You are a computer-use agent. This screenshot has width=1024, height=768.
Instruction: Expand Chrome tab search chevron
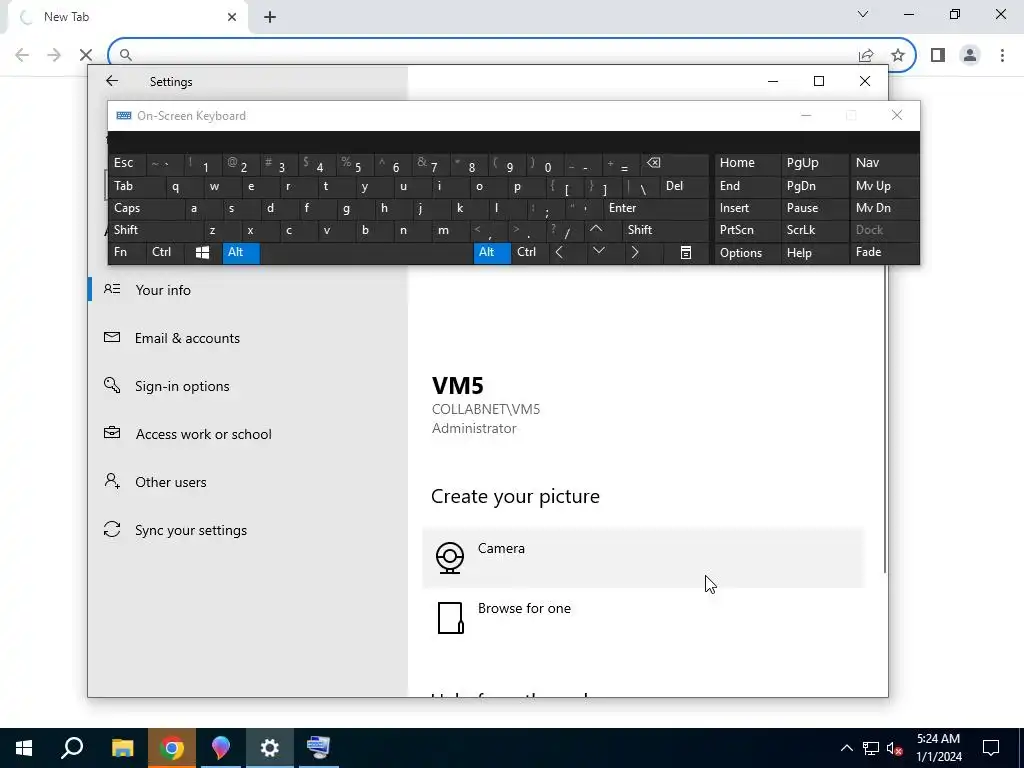[x=863, y=14]
